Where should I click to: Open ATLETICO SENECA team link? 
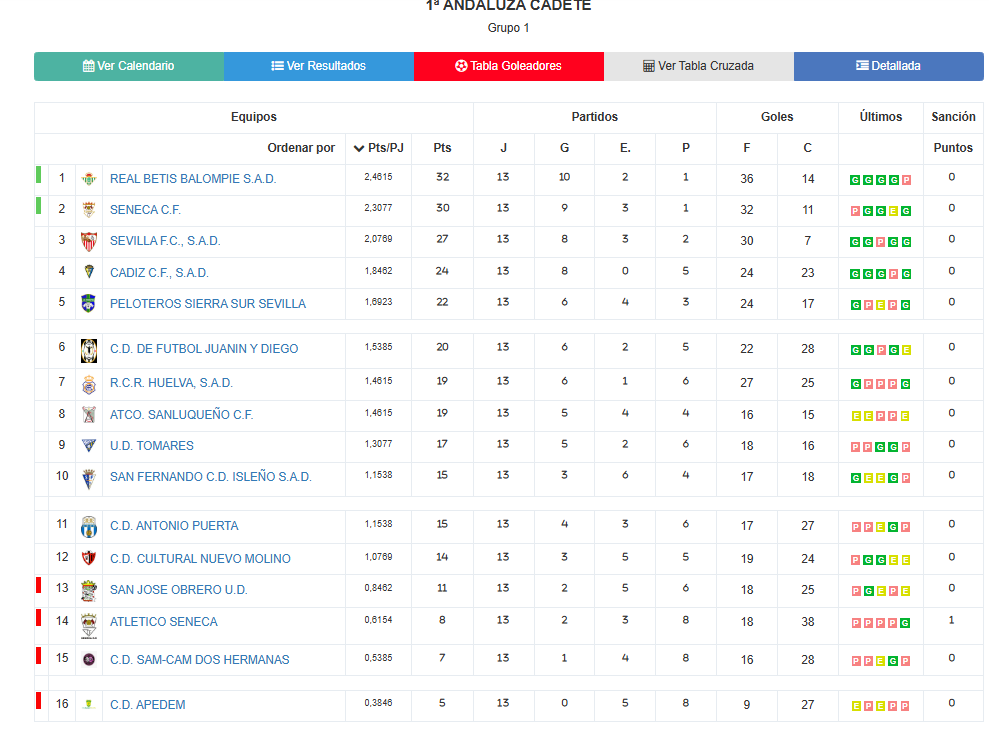163,622
